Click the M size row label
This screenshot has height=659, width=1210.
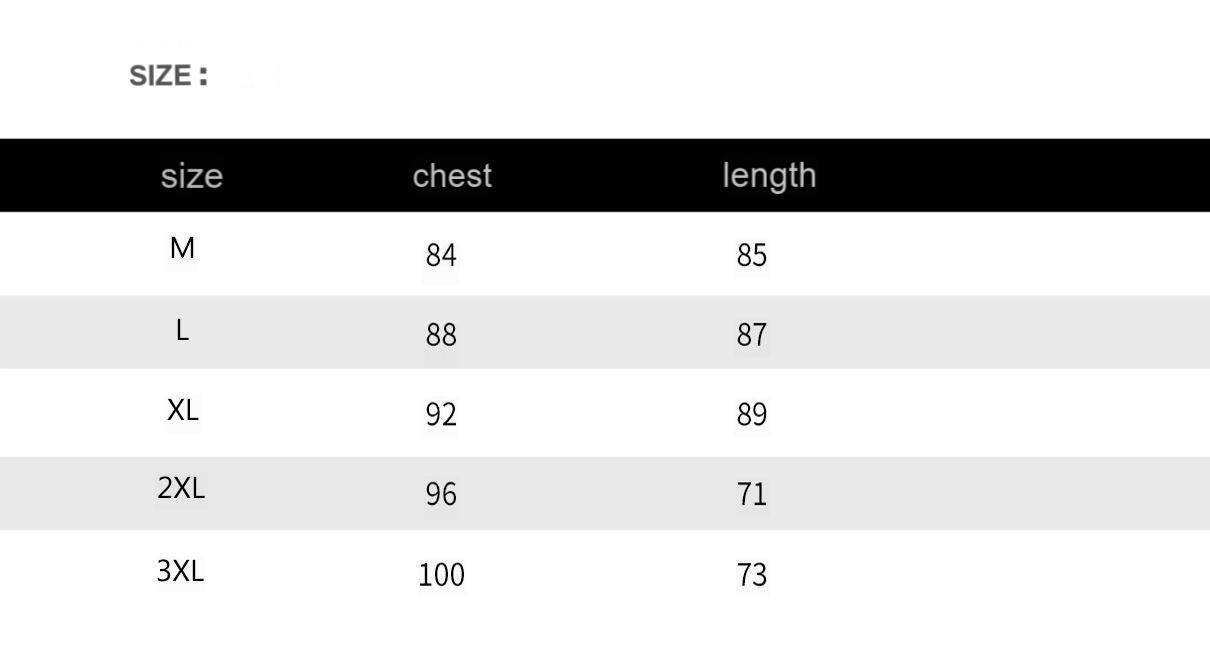tap(182, 248)
